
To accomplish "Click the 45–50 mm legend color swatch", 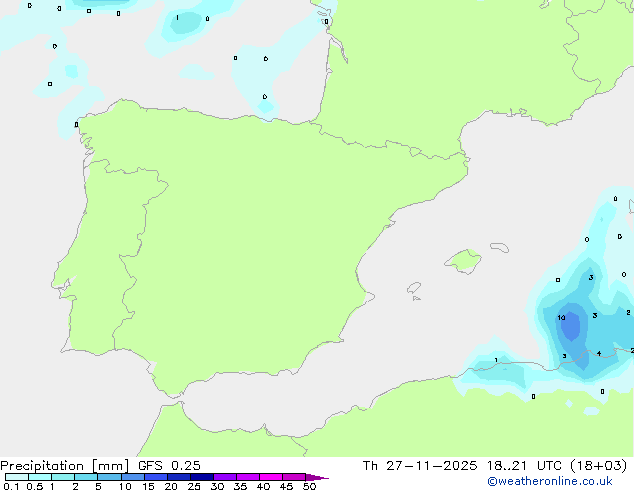I will coord(294,477).
